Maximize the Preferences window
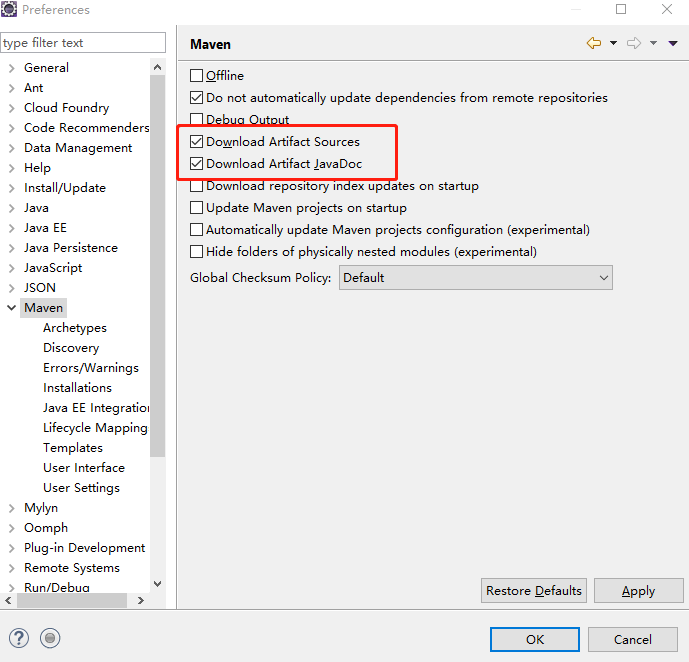 click(x=621, y=9)
